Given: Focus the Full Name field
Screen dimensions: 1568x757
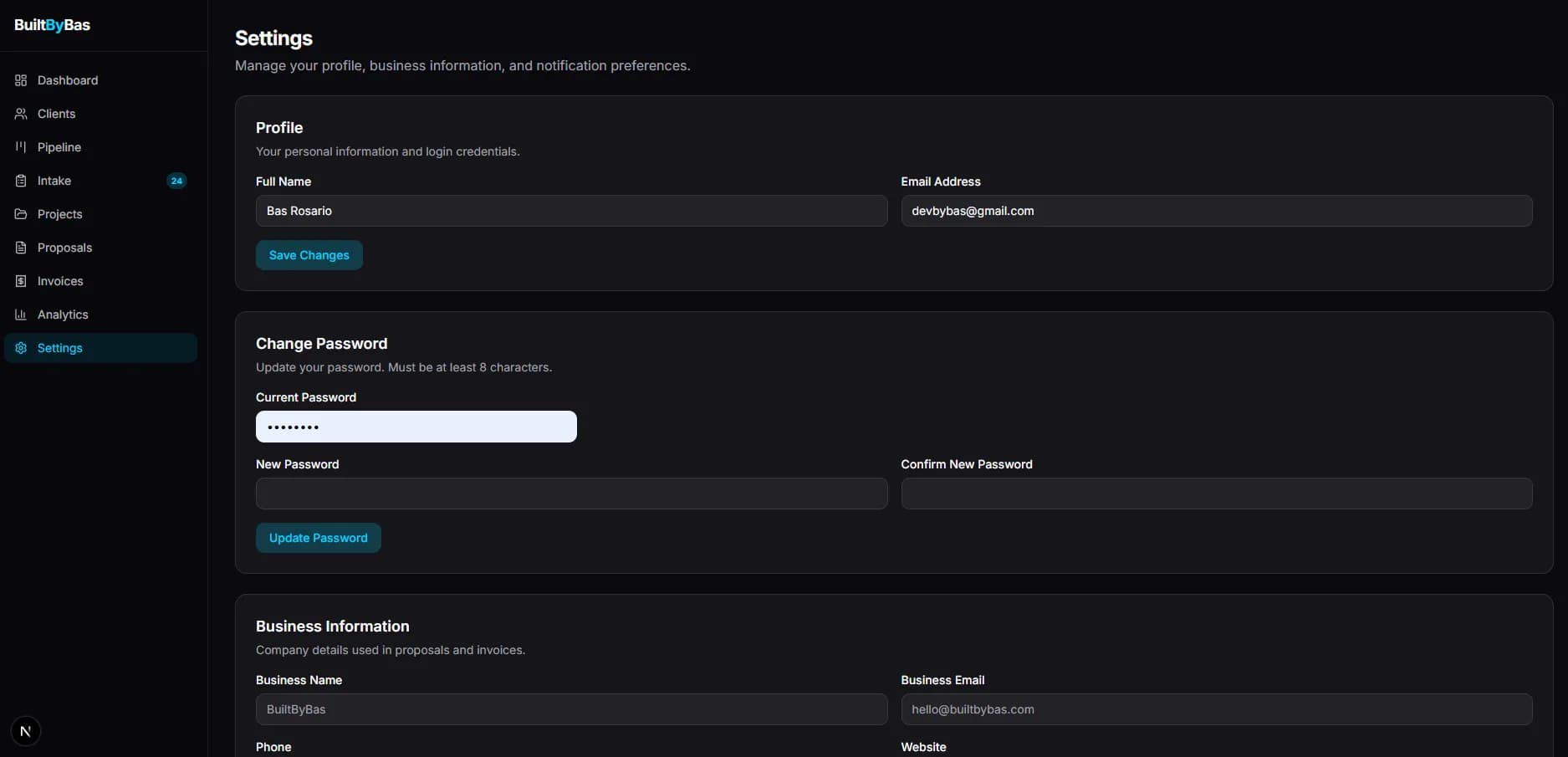Looking at the screenshot, I should pos(571,211).
